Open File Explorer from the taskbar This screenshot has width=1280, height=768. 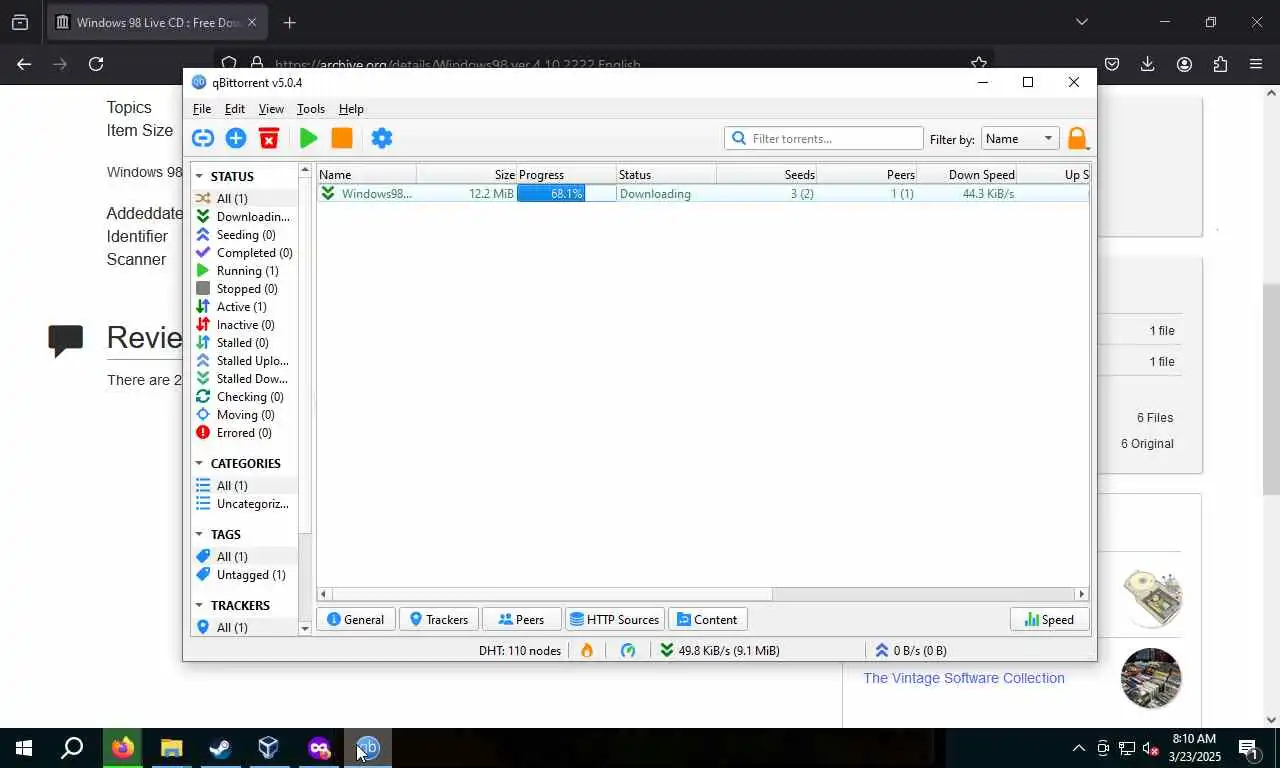click(x=172, y=748)
